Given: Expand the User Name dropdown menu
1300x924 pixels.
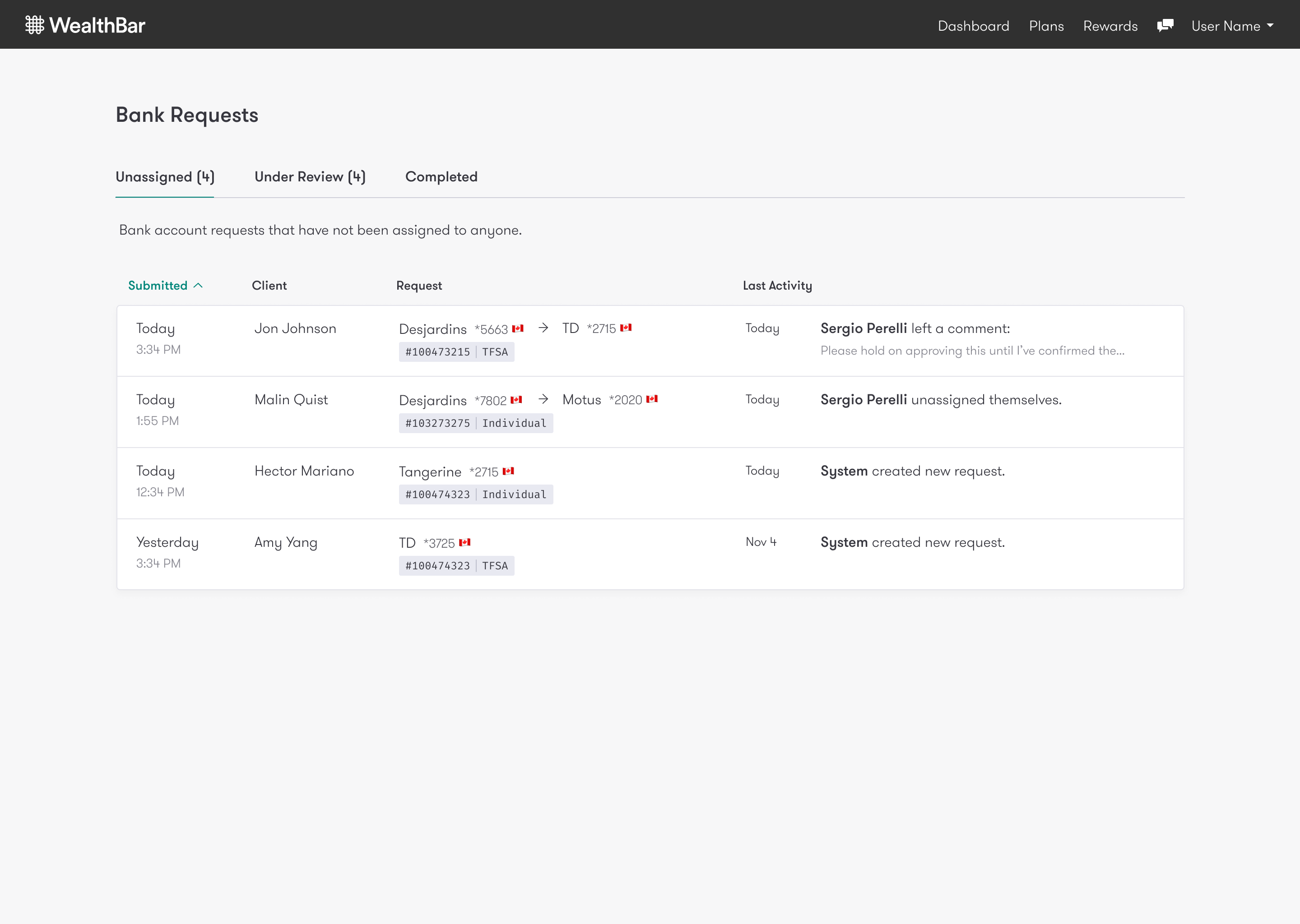Looking at the screenshot, I should [1232, 26].
